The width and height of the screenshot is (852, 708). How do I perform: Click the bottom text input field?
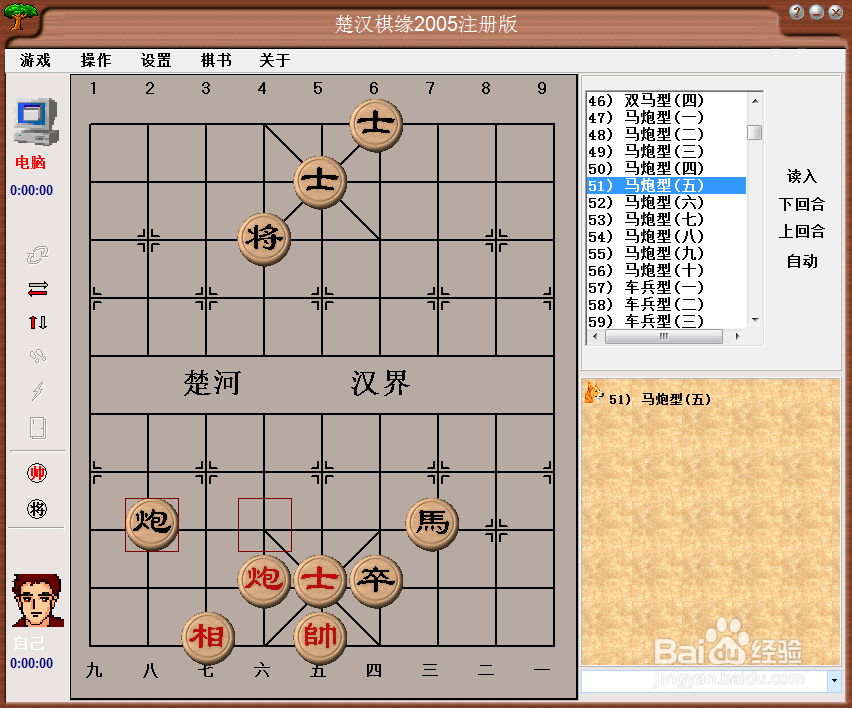[x=704, y=681]
